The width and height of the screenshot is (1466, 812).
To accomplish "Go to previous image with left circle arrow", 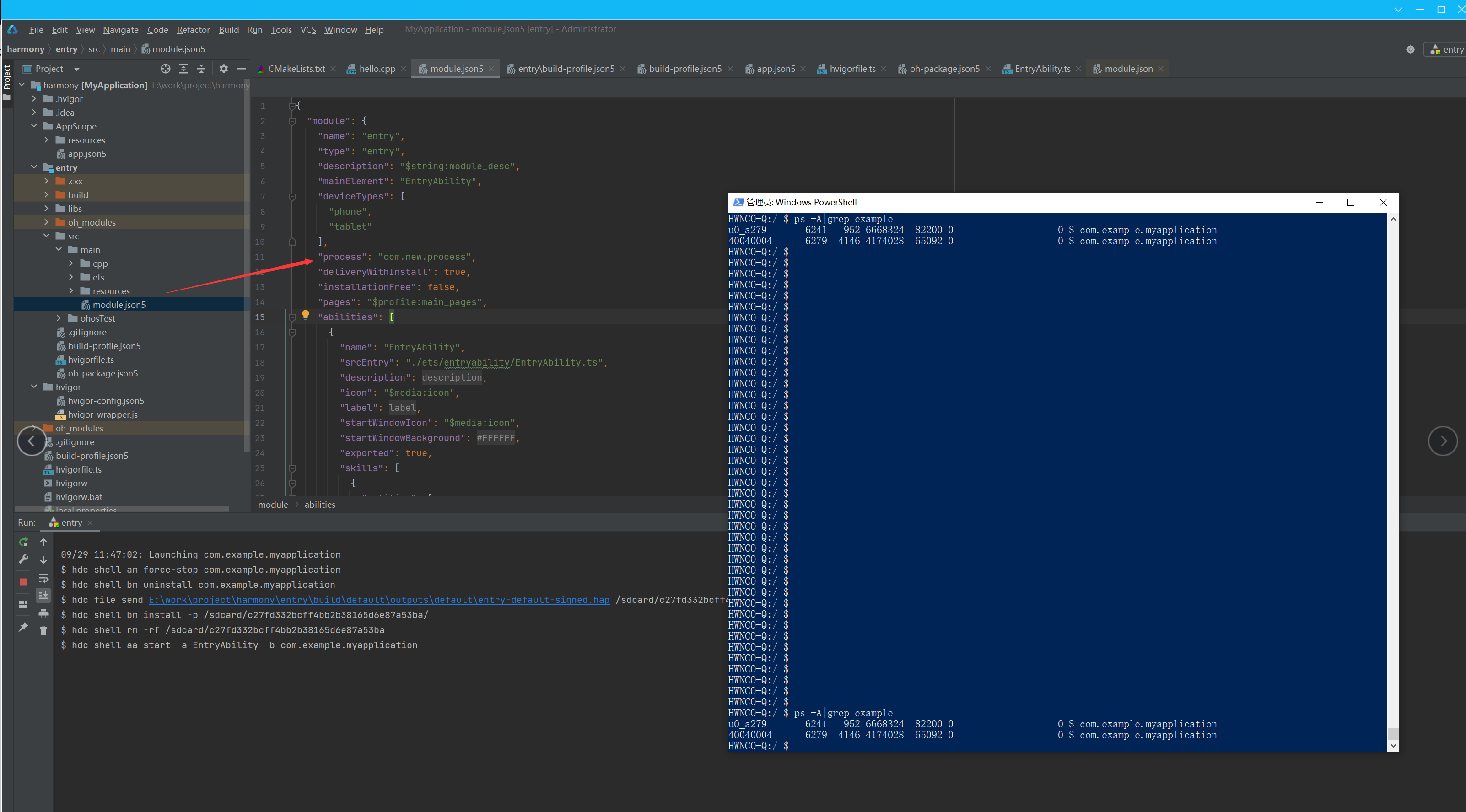I will click(x=32, y=441).
